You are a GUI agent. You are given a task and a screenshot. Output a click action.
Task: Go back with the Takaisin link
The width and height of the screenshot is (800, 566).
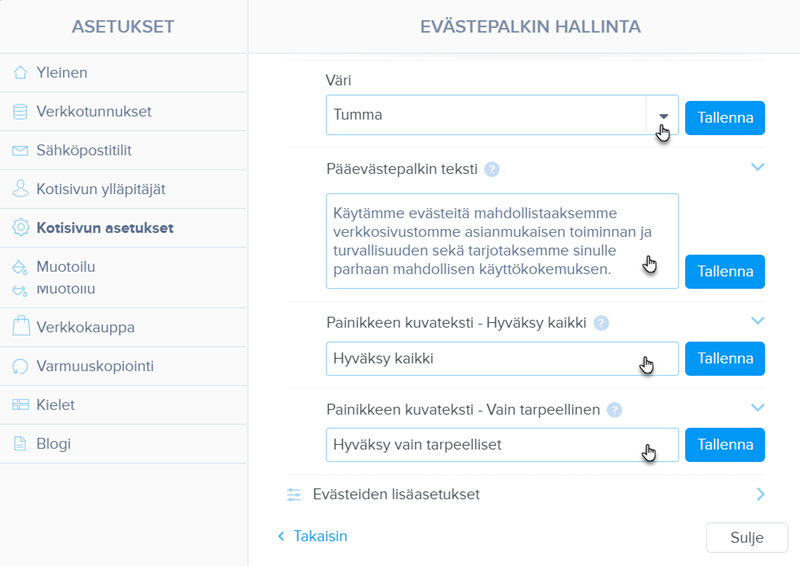pyautogui.click(x=312, y=537)
